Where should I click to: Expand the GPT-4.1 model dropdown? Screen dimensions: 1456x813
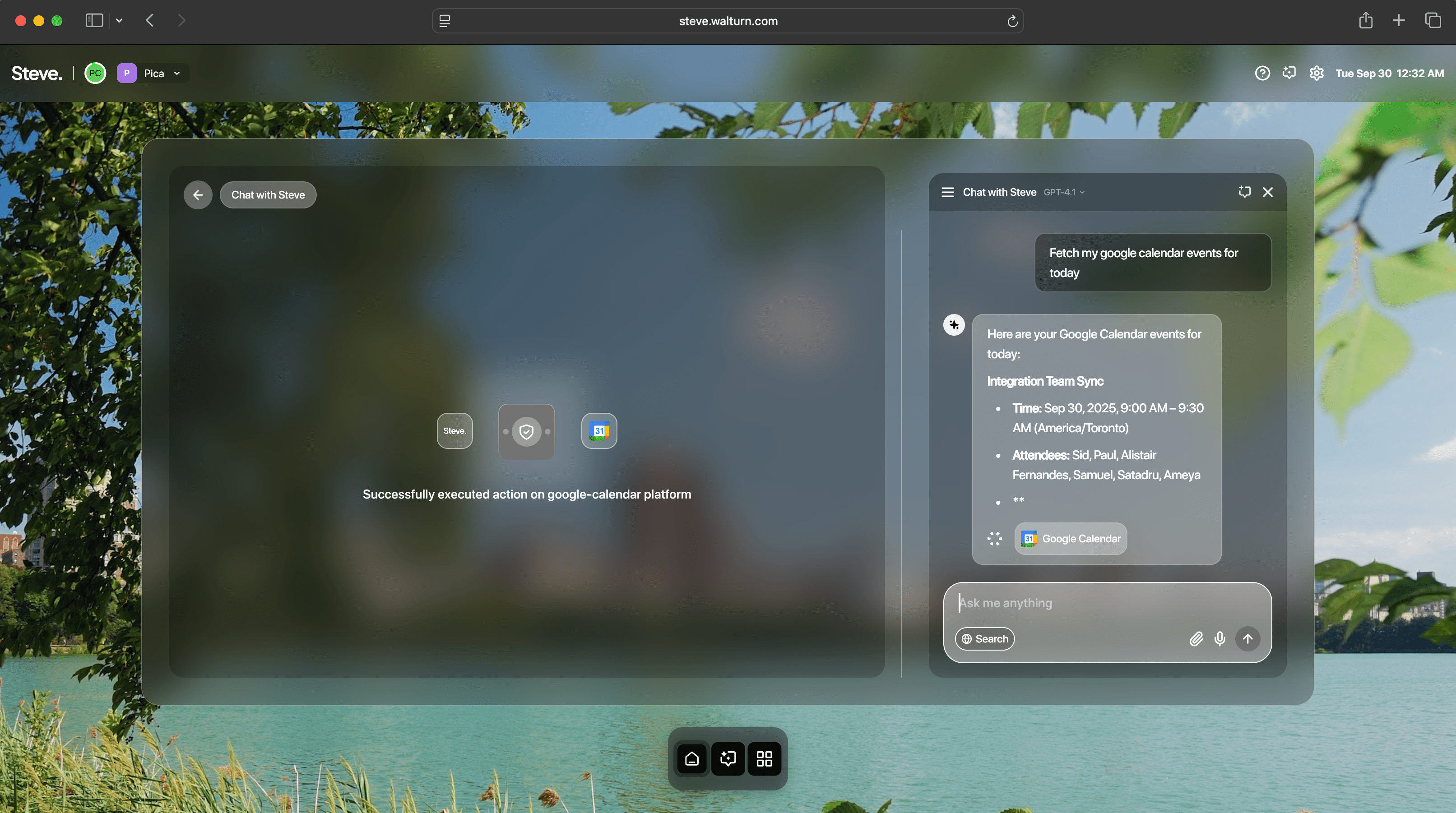click(1064, 193)
